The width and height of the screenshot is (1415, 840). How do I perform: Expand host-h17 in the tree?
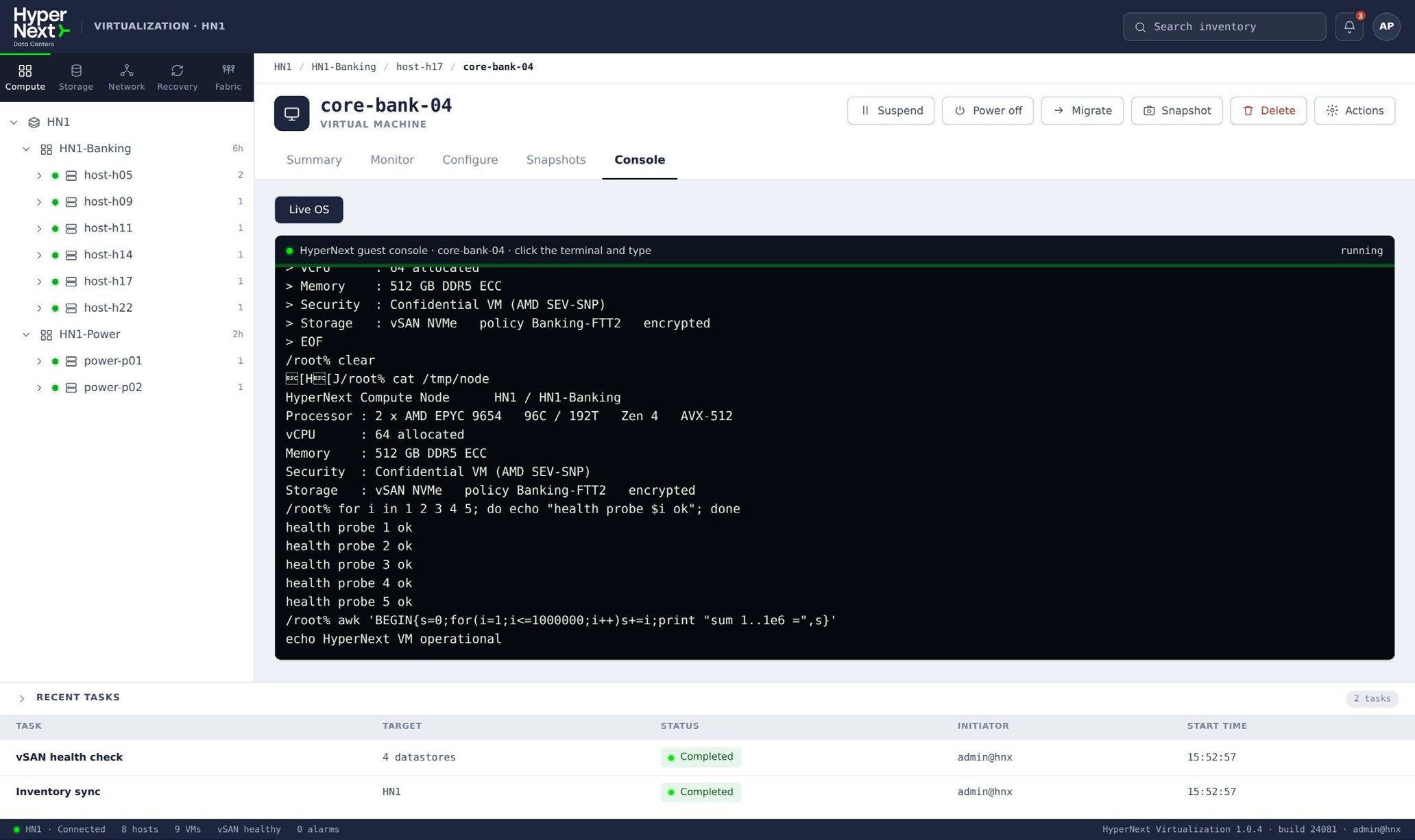coord(39,282)
